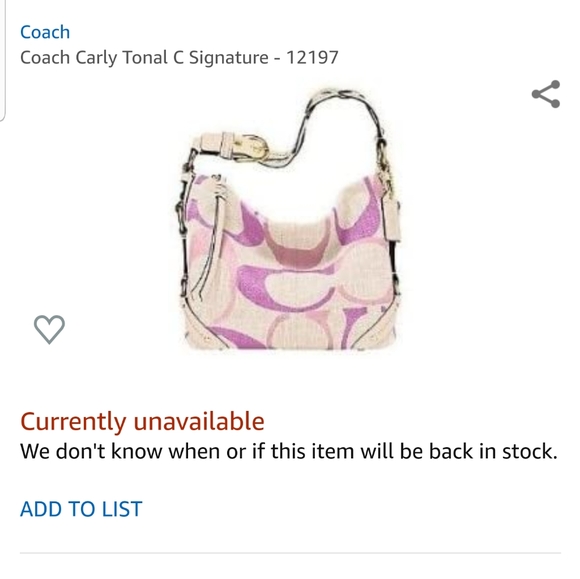Image resolution: width=580 pixels, height=579 pixels.
Task: Click the model number 12197 in title
Action: (313, 57)
